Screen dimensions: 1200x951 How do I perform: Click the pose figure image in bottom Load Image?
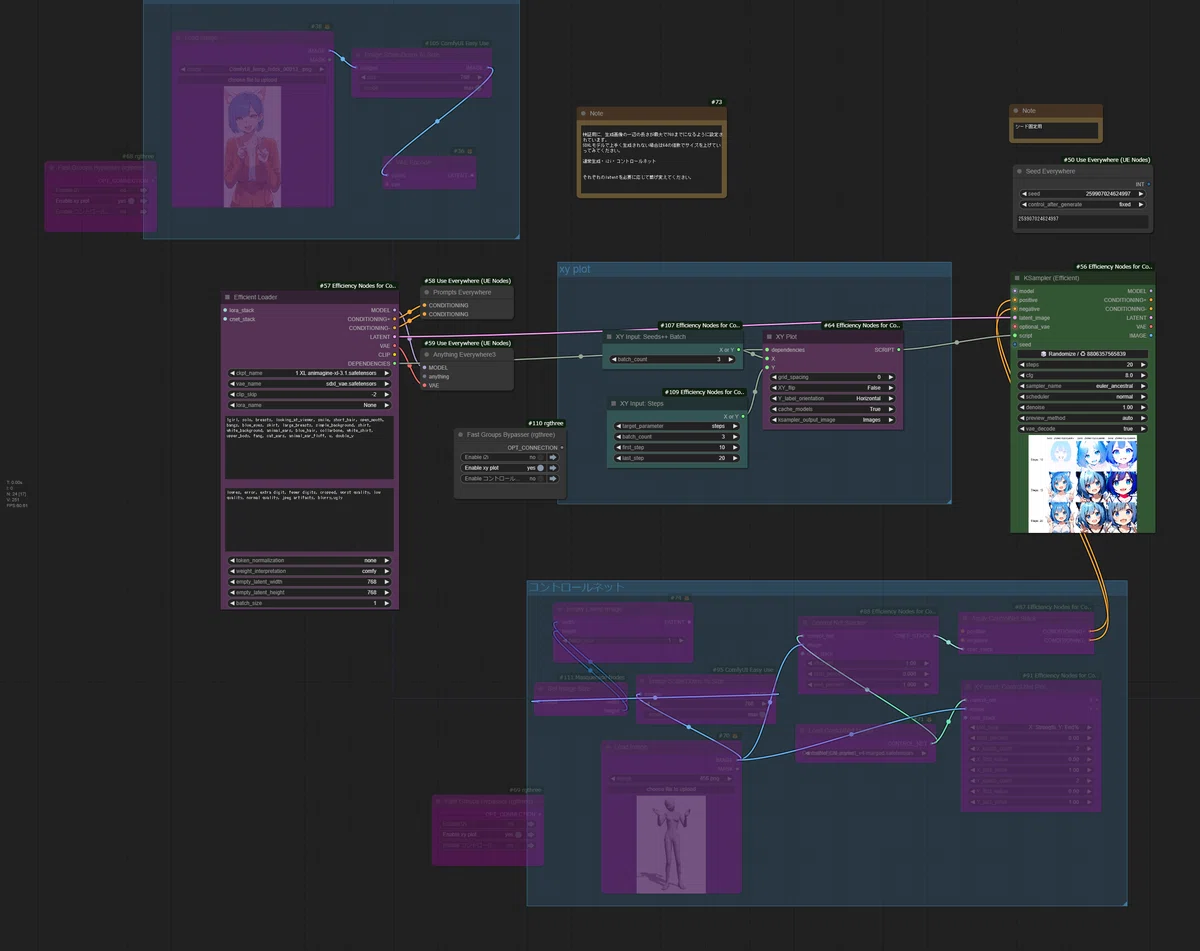[x=671, y=843]
